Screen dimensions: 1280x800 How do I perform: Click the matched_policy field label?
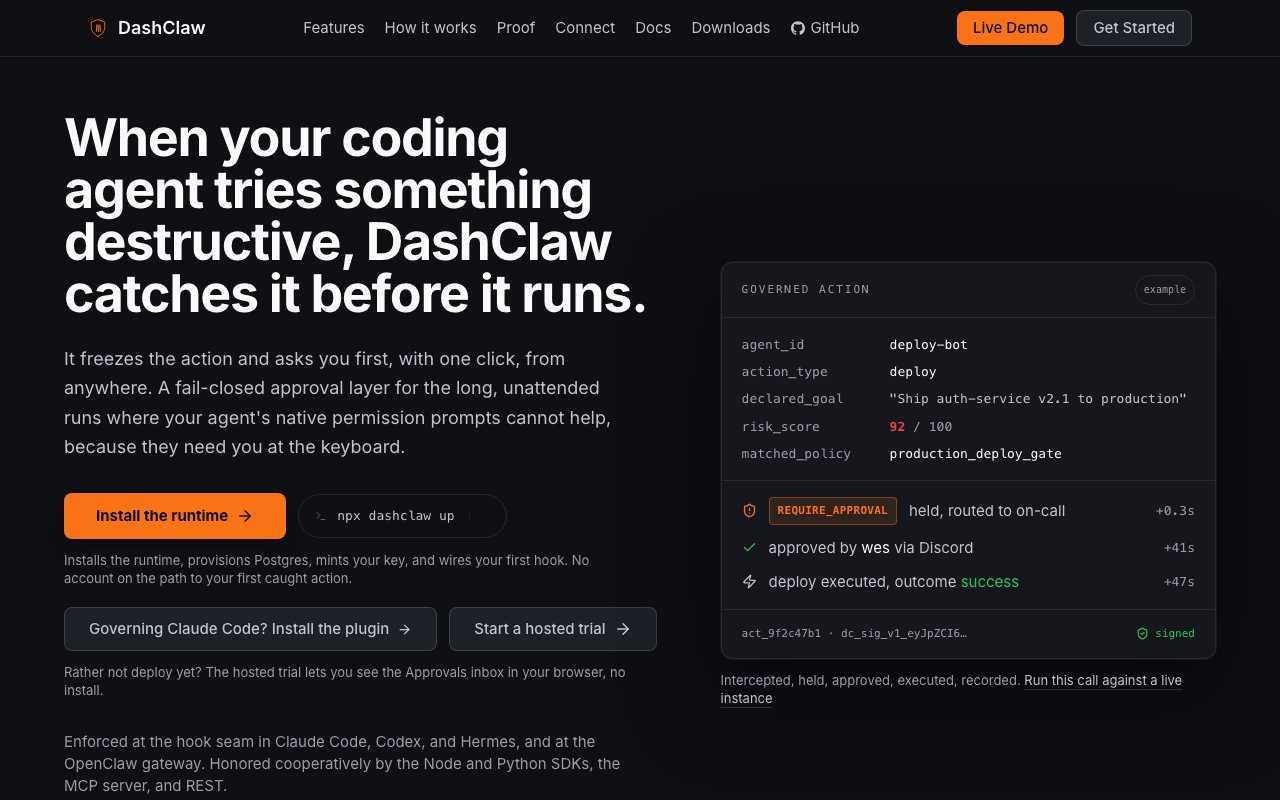click(797, 454)
